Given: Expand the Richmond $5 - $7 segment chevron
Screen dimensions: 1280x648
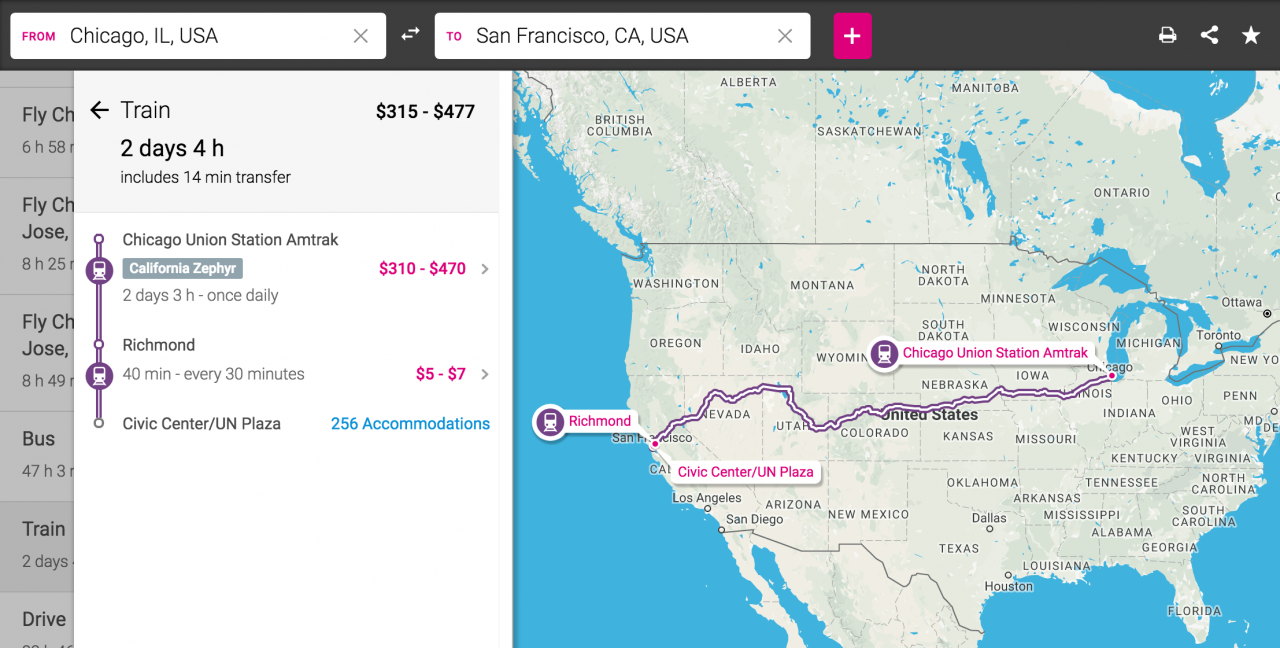Looking at the screenshot, I should tap(485, 374).
